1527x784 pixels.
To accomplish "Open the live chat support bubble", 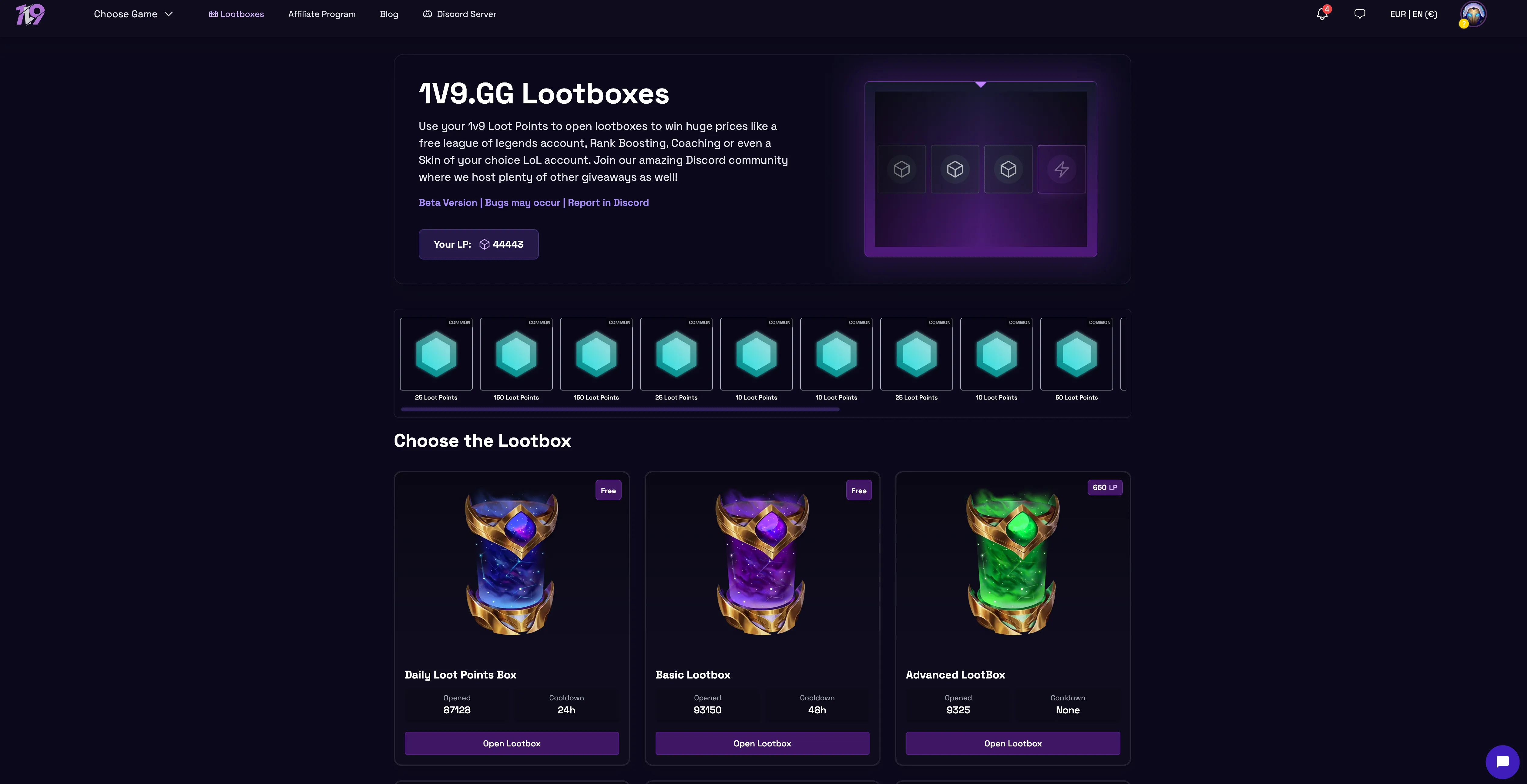I will [1502, 762].
